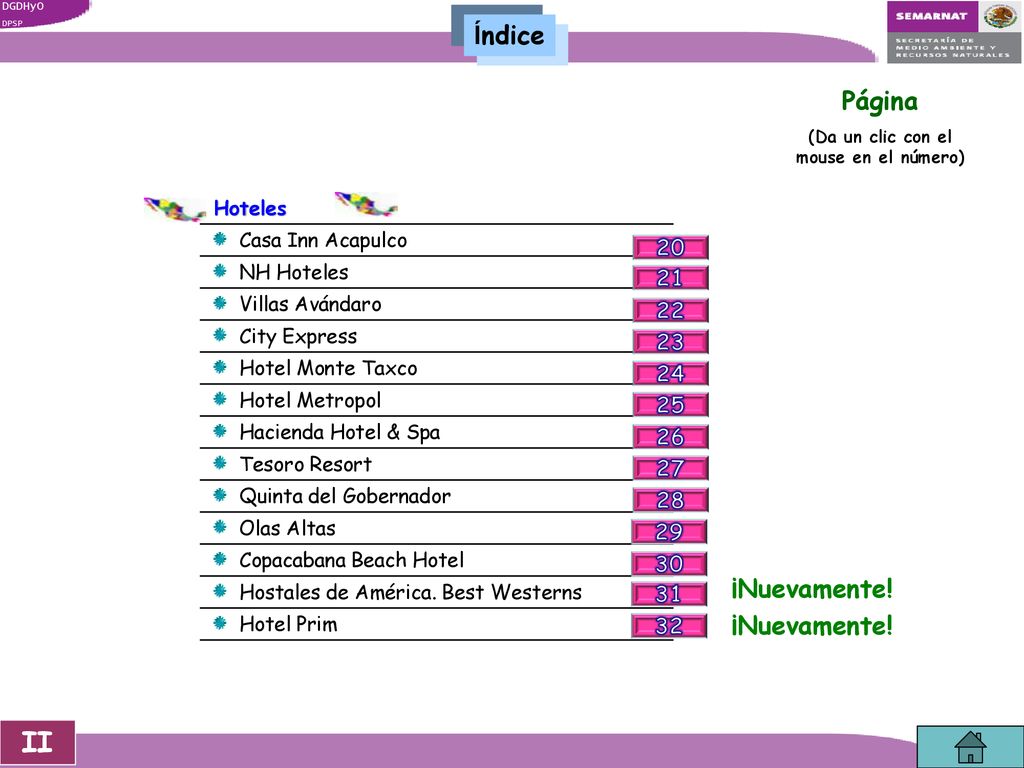This screenshot has width=1024, height=768.
Task: Click the bullet beside Quinta del Gobernador
Action: point(220,494)
